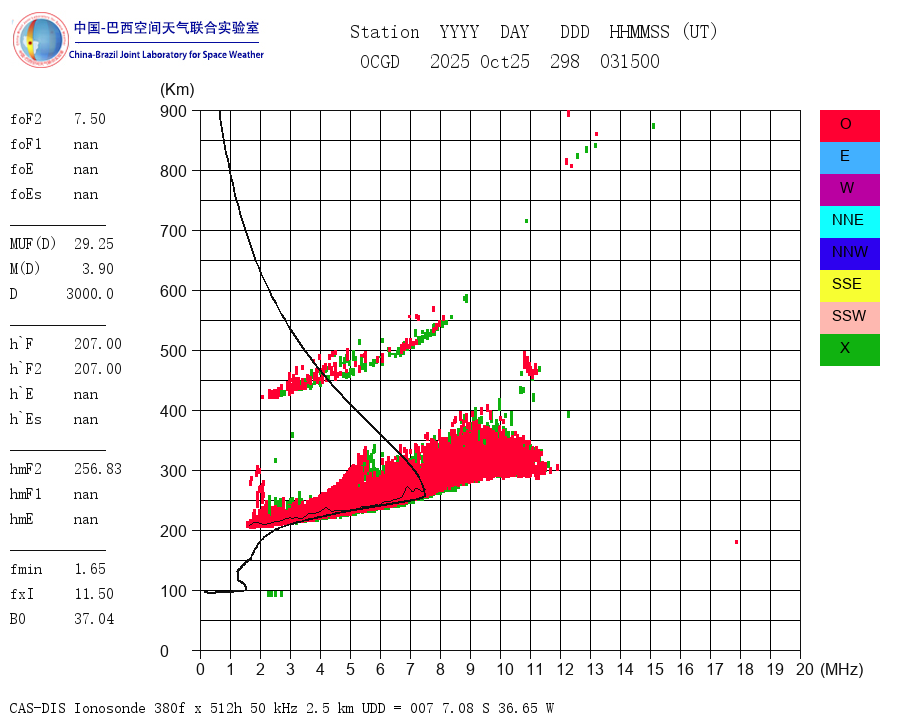This screenshot has height=720, width=900.
Task: Click the 20 MHz x-axis tick label
Action: (805, 669)
